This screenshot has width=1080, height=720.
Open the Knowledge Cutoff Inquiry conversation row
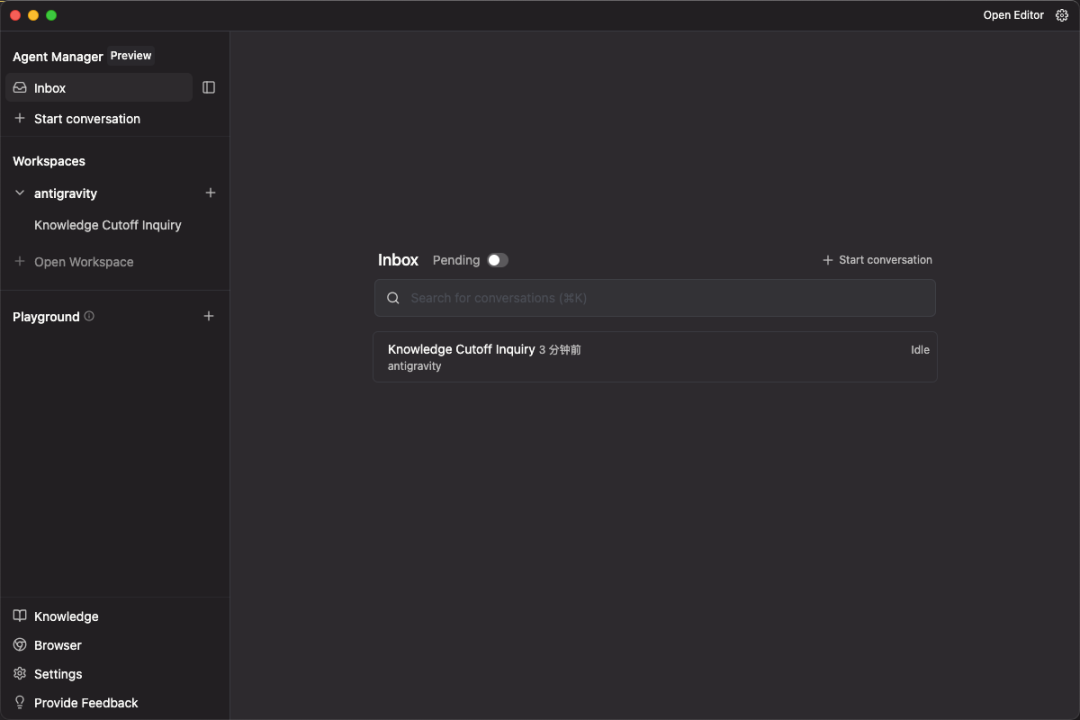point(655,357)
